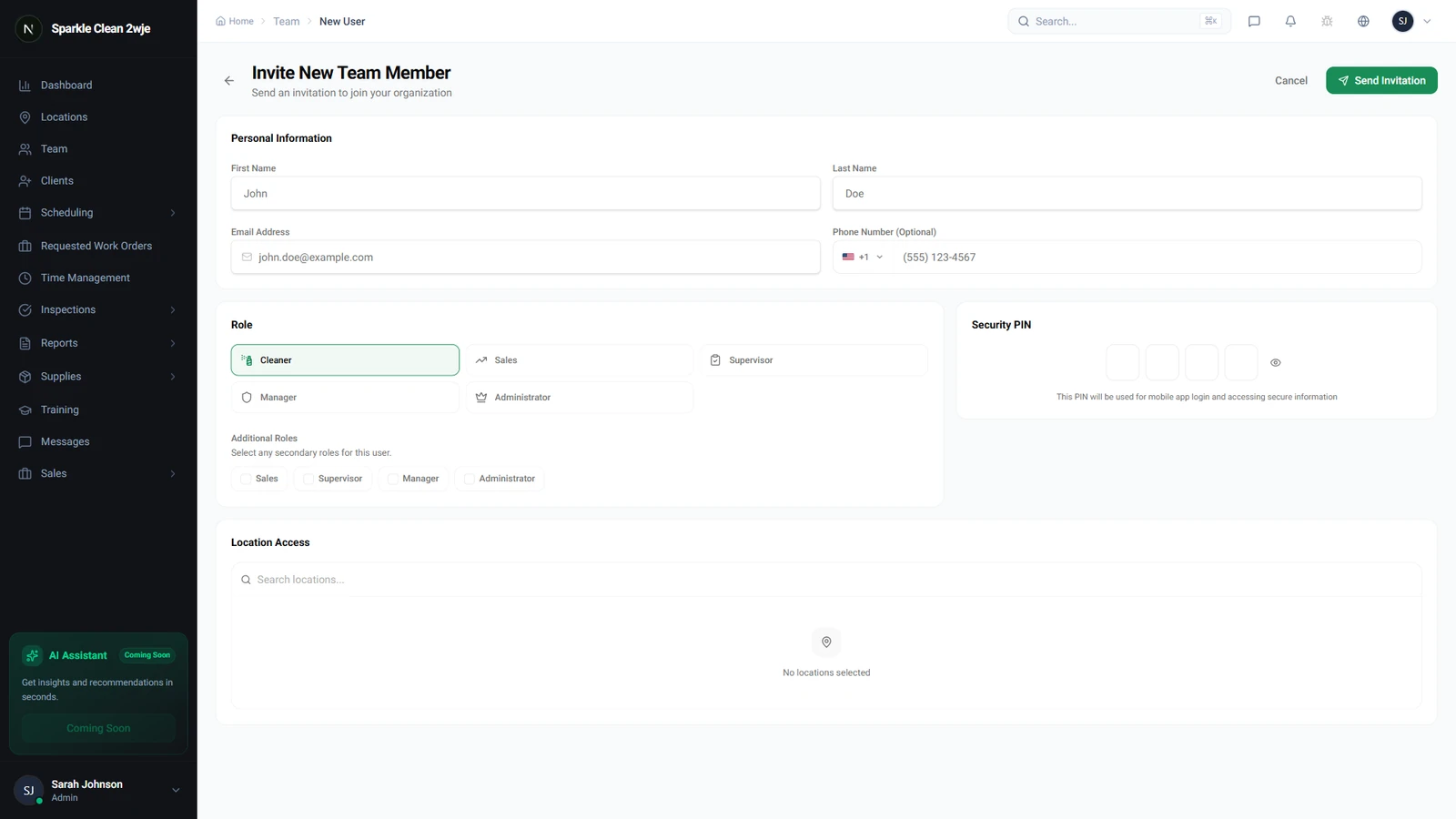Click the AI Assistant sparkle icon
The height and width of the screenshot is (819, 1456).
(32, 655)
